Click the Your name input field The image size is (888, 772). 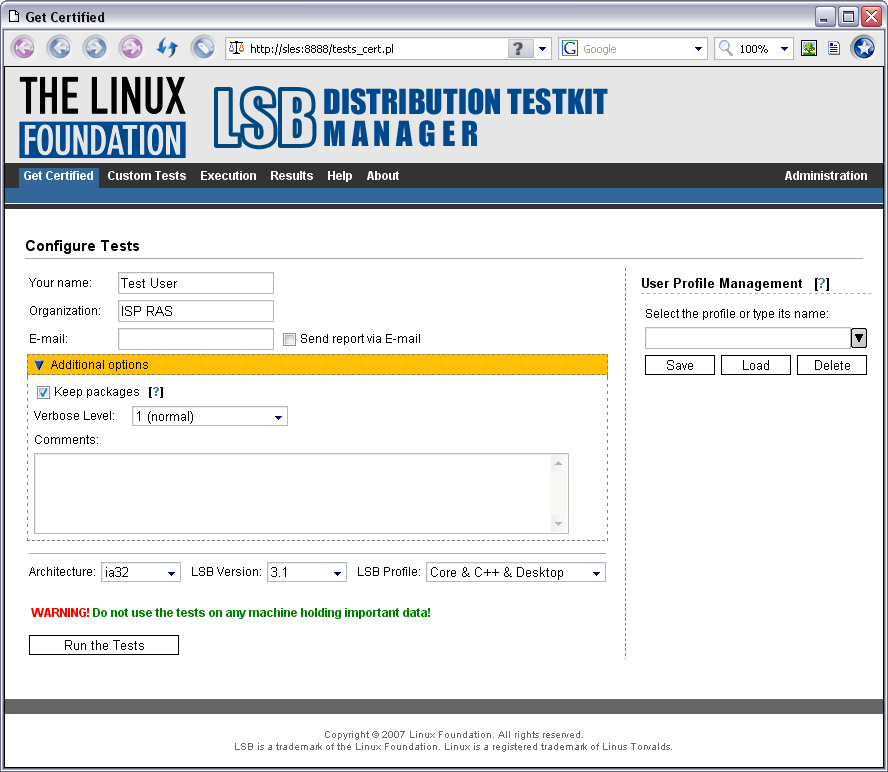click(x=196, y=283)
